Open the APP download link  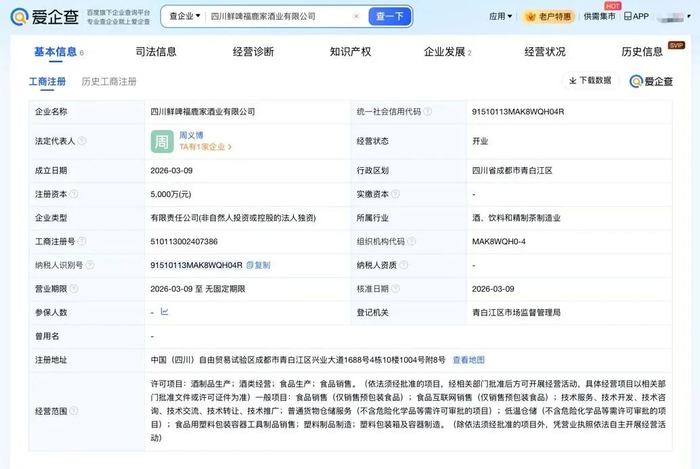coord(636,17)
